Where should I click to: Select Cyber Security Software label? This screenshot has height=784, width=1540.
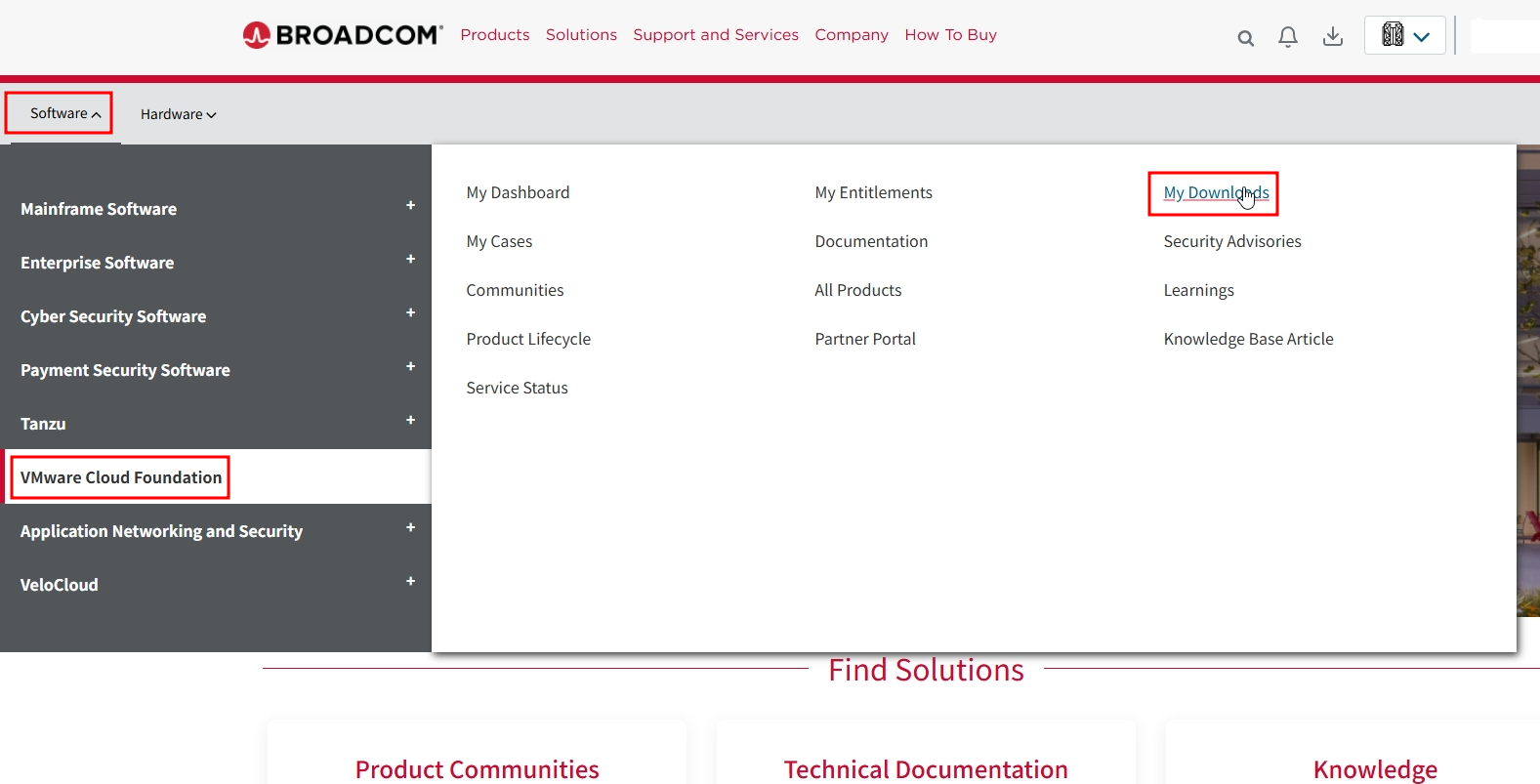click(113, 316)
